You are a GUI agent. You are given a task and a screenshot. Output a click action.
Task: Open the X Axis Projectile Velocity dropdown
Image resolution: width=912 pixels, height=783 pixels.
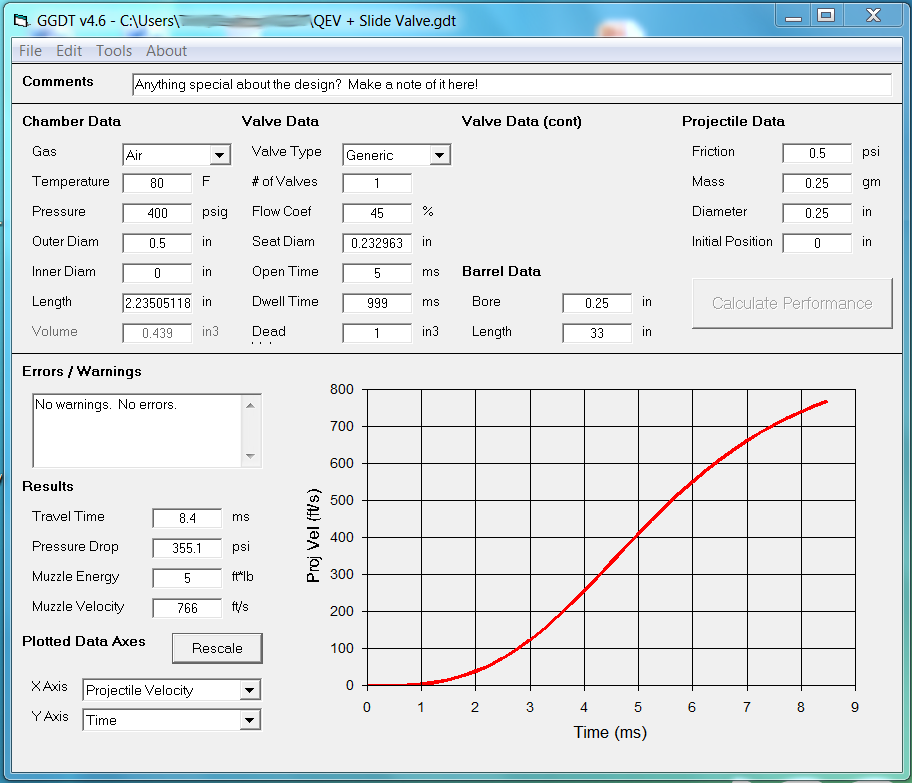[x=249, y=690]
